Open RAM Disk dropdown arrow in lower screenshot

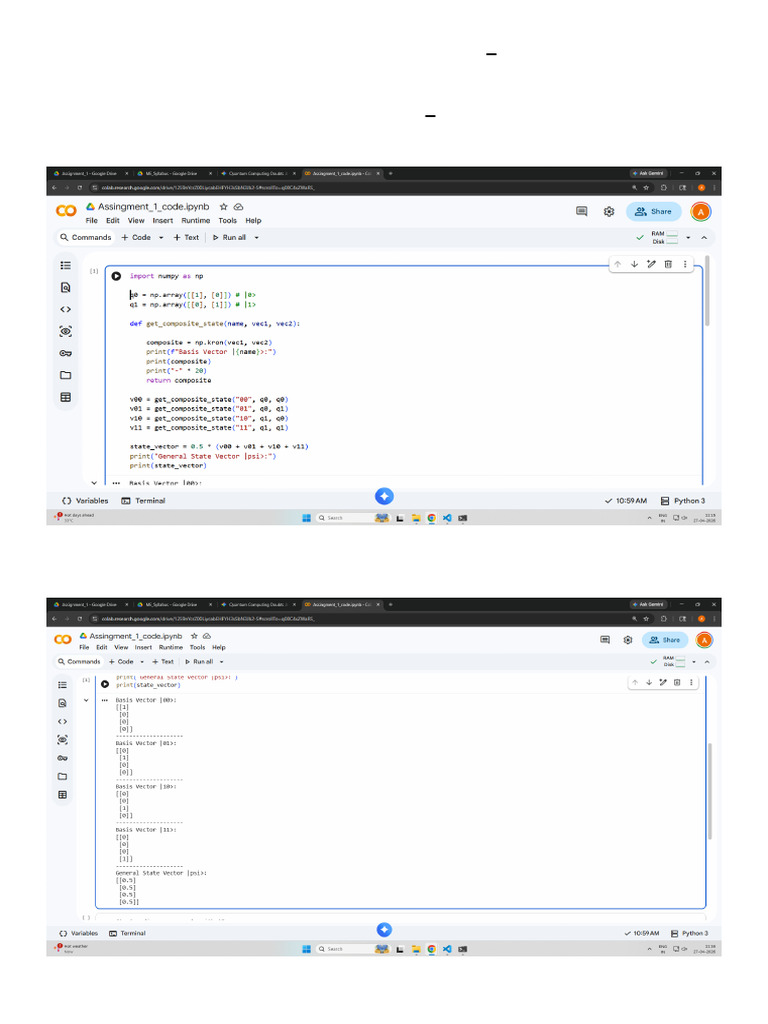coord(694,662)
